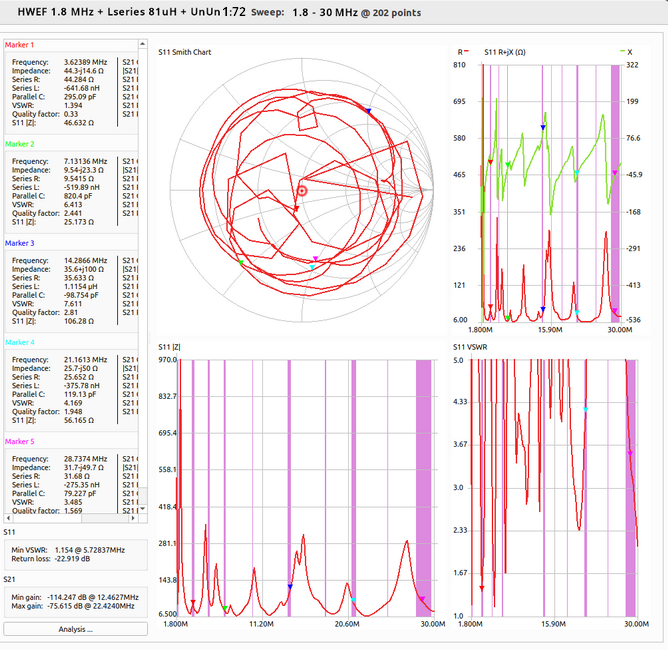The height and width of the screenshot is (650, 668).
Task: Select the Marker 5 heading
Action: click(x=20, y=442)
